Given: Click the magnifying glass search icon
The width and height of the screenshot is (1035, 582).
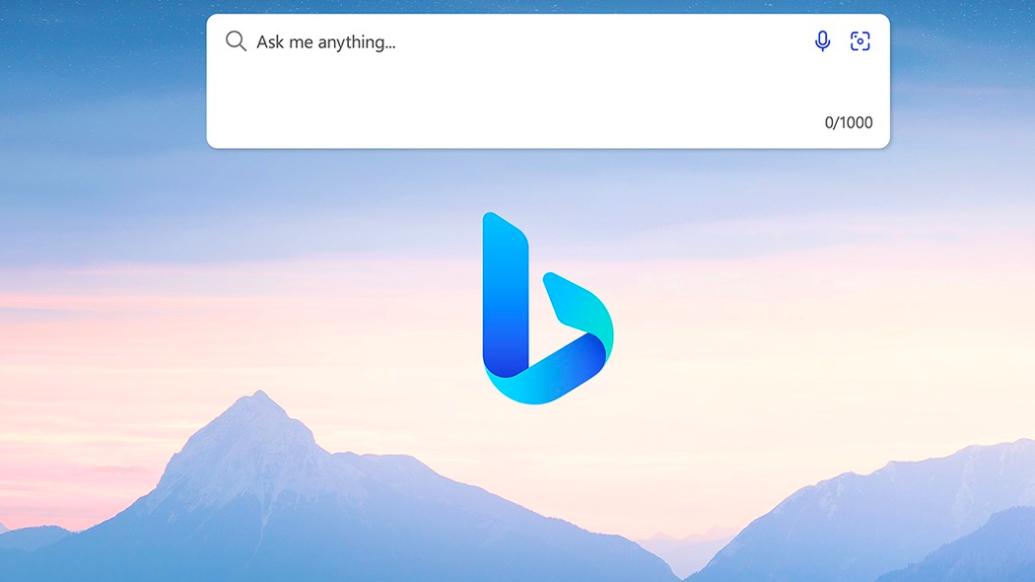Looking at the screenshot, I should 236,42.
